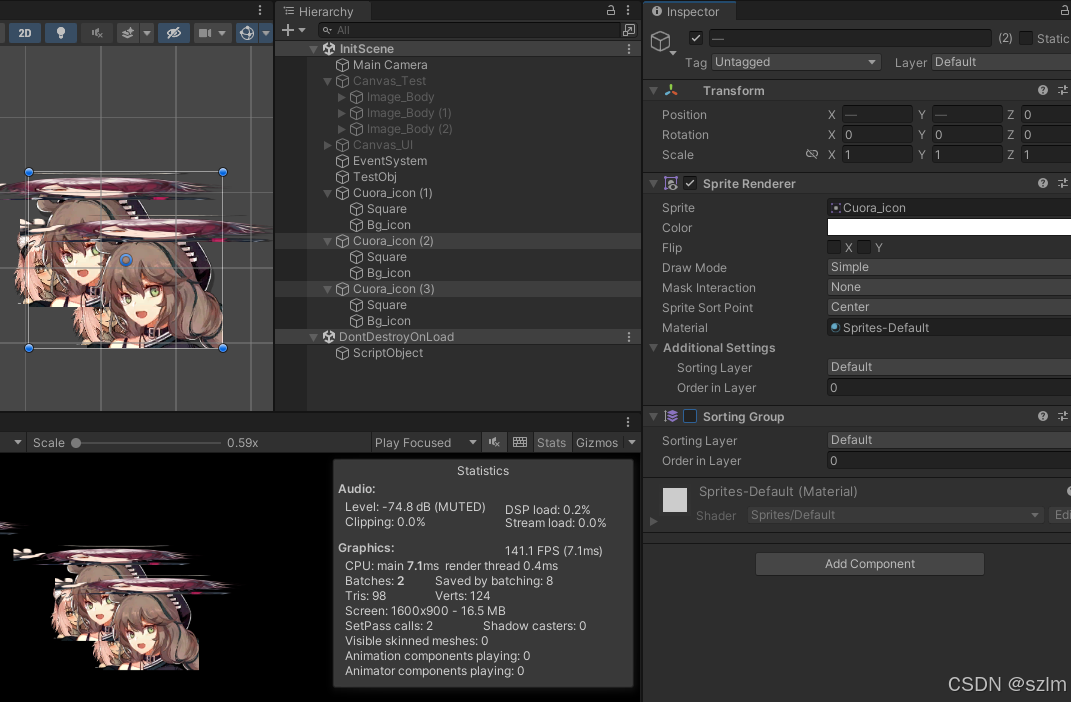1071x702 pixels.
Task: Open the Sprite Renderer Color swatch
Action: point(949,227)
